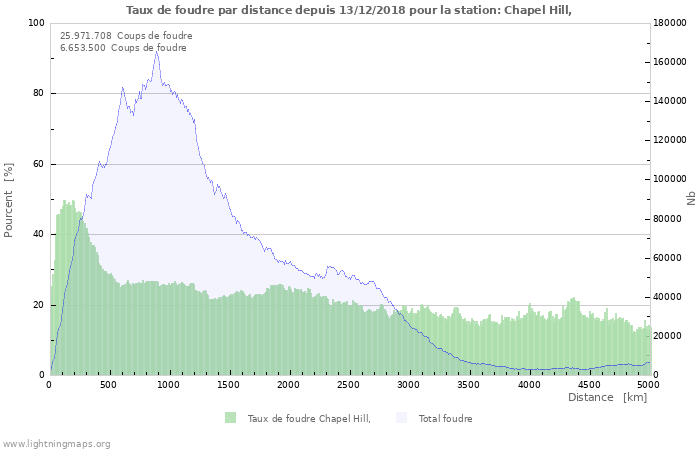700x450 pixels.
Task: Click the 5000 tick on the distance axis
Action: 648,384
